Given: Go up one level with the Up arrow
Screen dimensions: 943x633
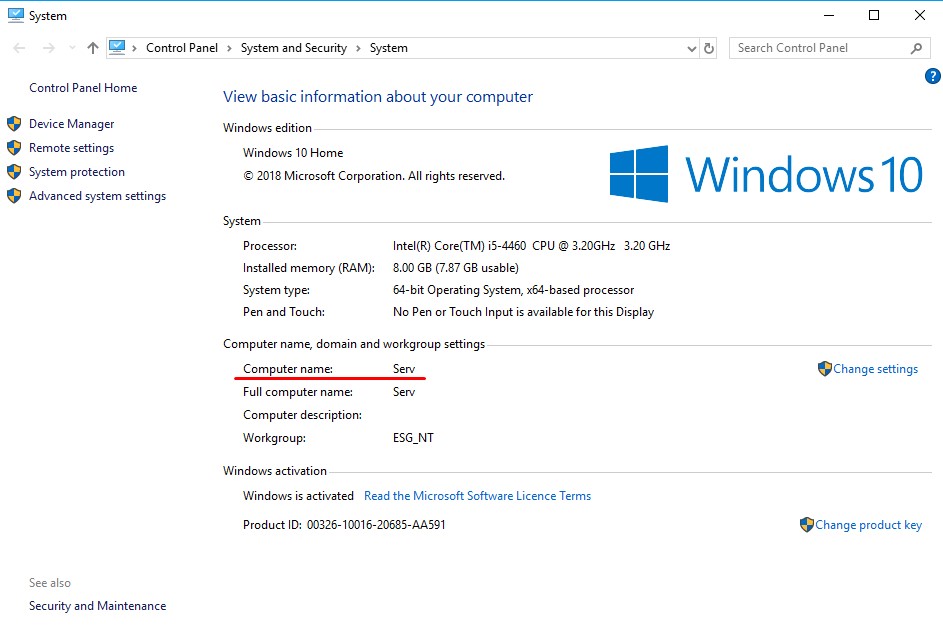Looking at the screenshot, I should pos(93,48).
